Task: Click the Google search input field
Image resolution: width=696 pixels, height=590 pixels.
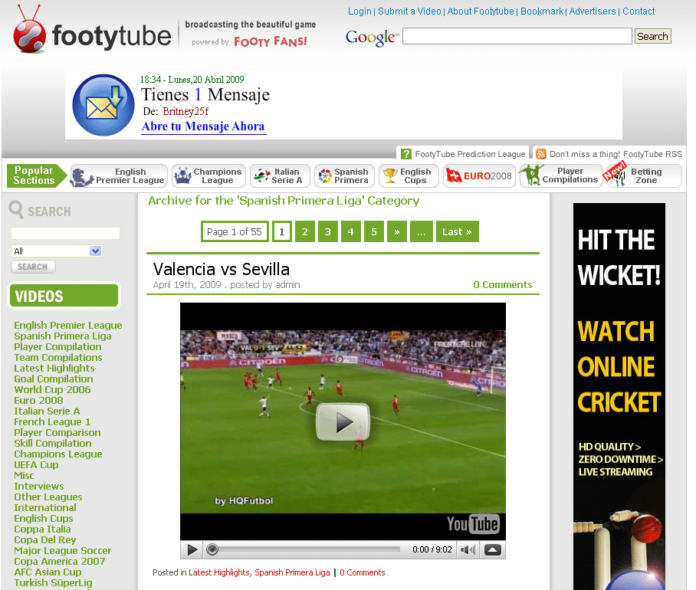Action: click(x=517, y=36)
